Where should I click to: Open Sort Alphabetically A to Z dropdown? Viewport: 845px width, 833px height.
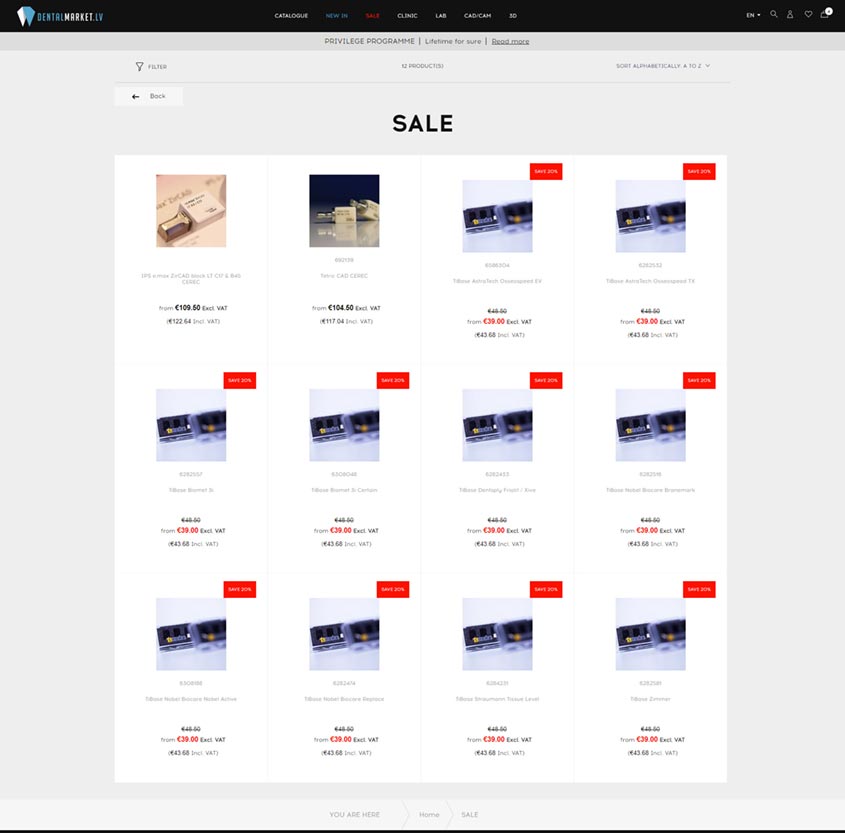[663, 66]
